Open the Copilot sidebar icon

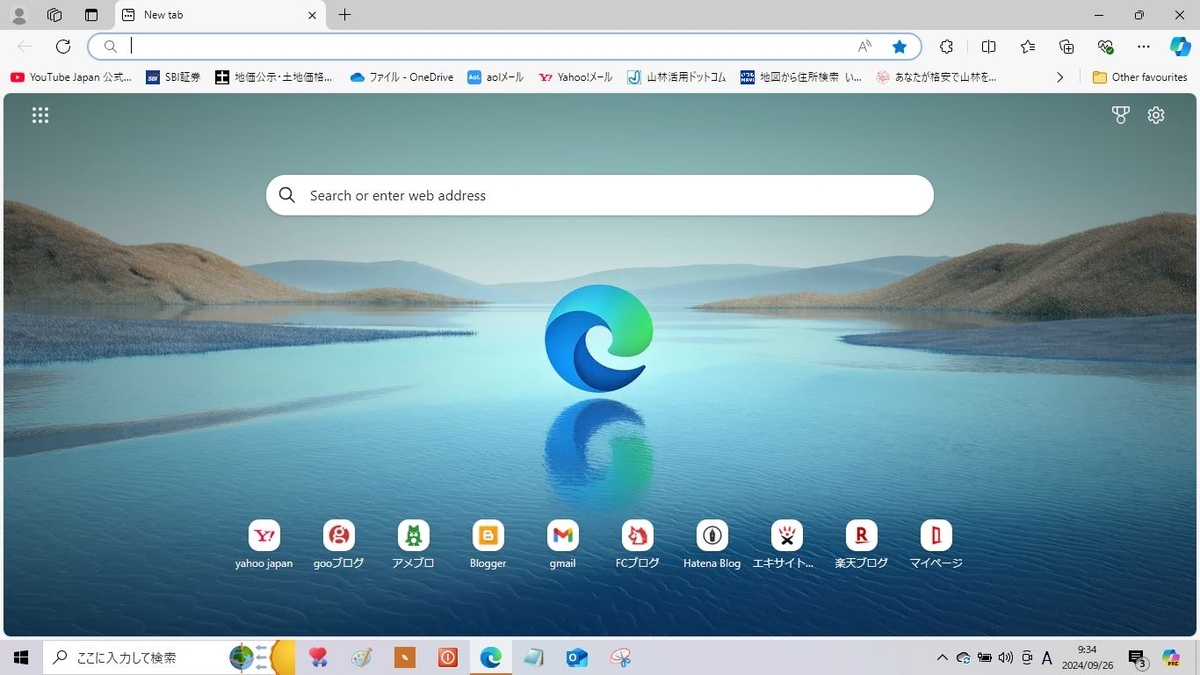(1180, 46)
